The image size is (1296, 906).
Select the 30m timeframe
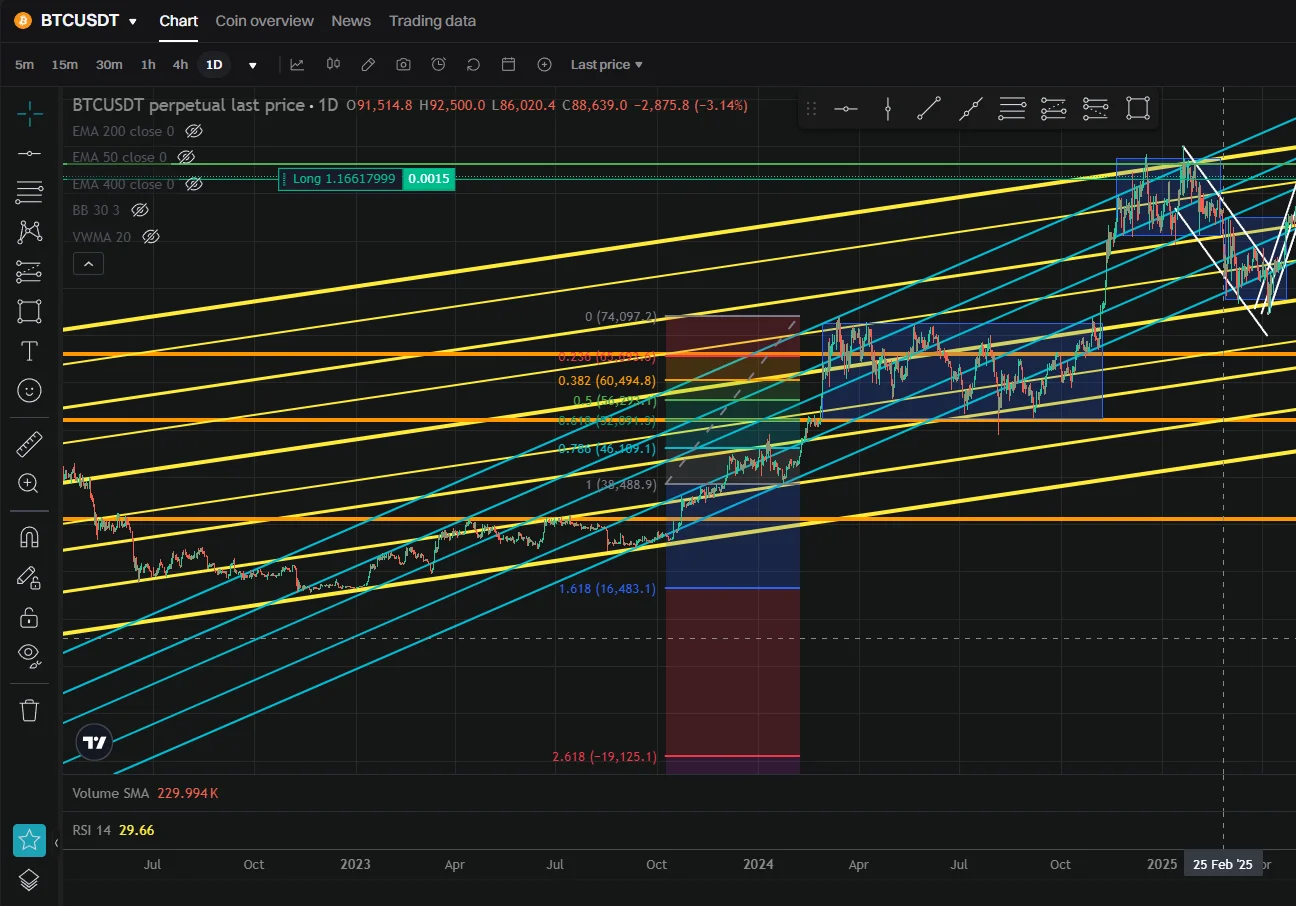click(109, 64)
